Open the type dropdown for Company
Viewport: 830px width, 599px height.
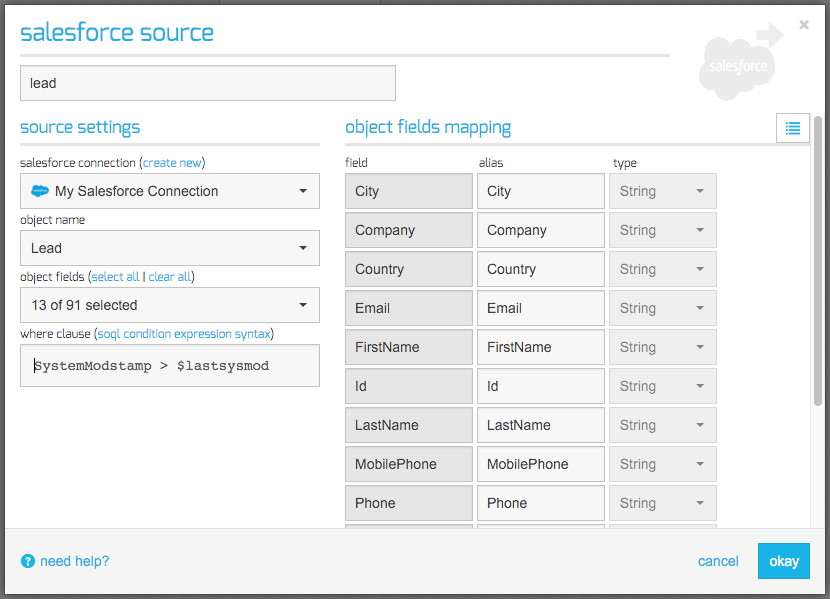[x=663, y=230]
